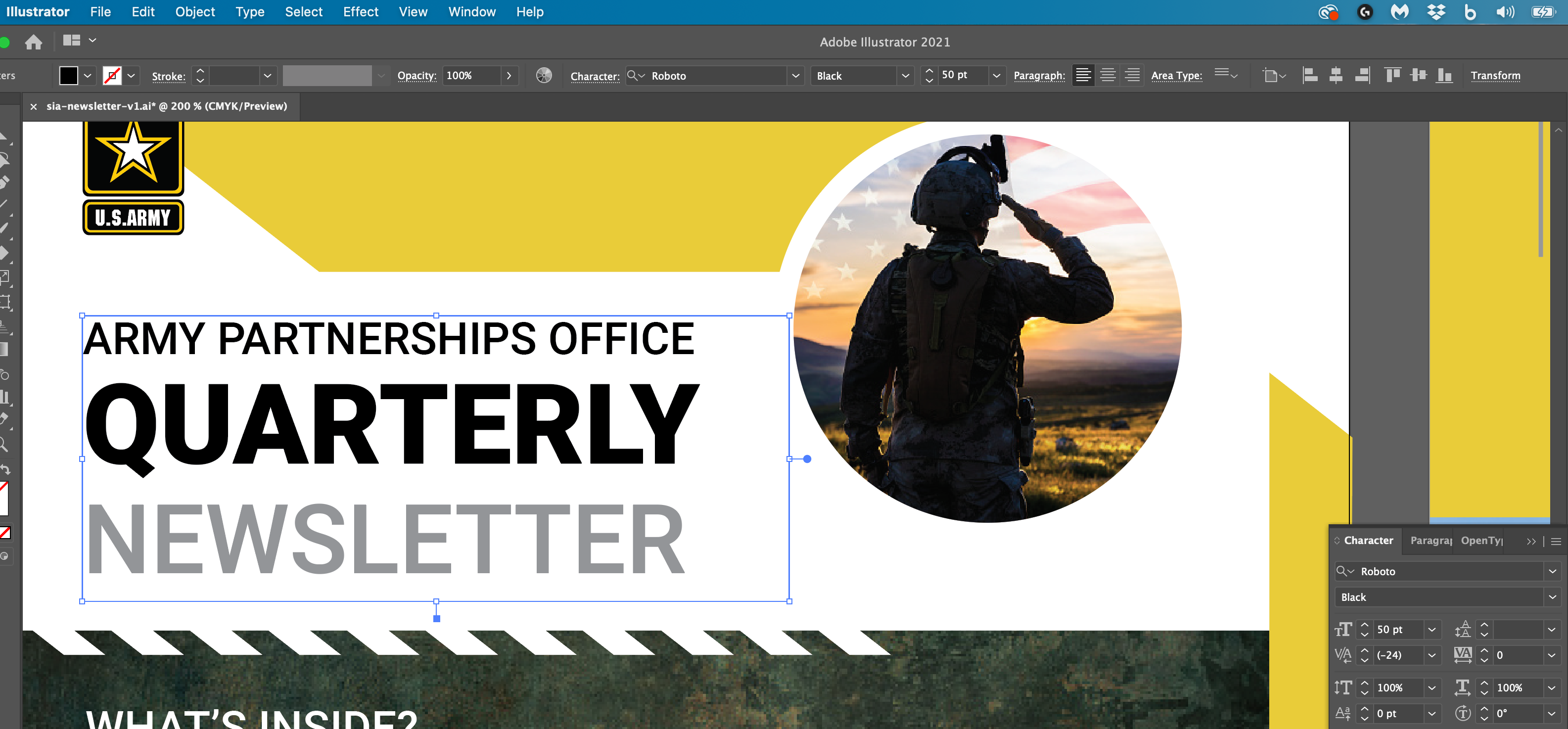Viewport: 1568px width, 729px height.
Task: Open the Effect menu
Action: coord(361,11)
